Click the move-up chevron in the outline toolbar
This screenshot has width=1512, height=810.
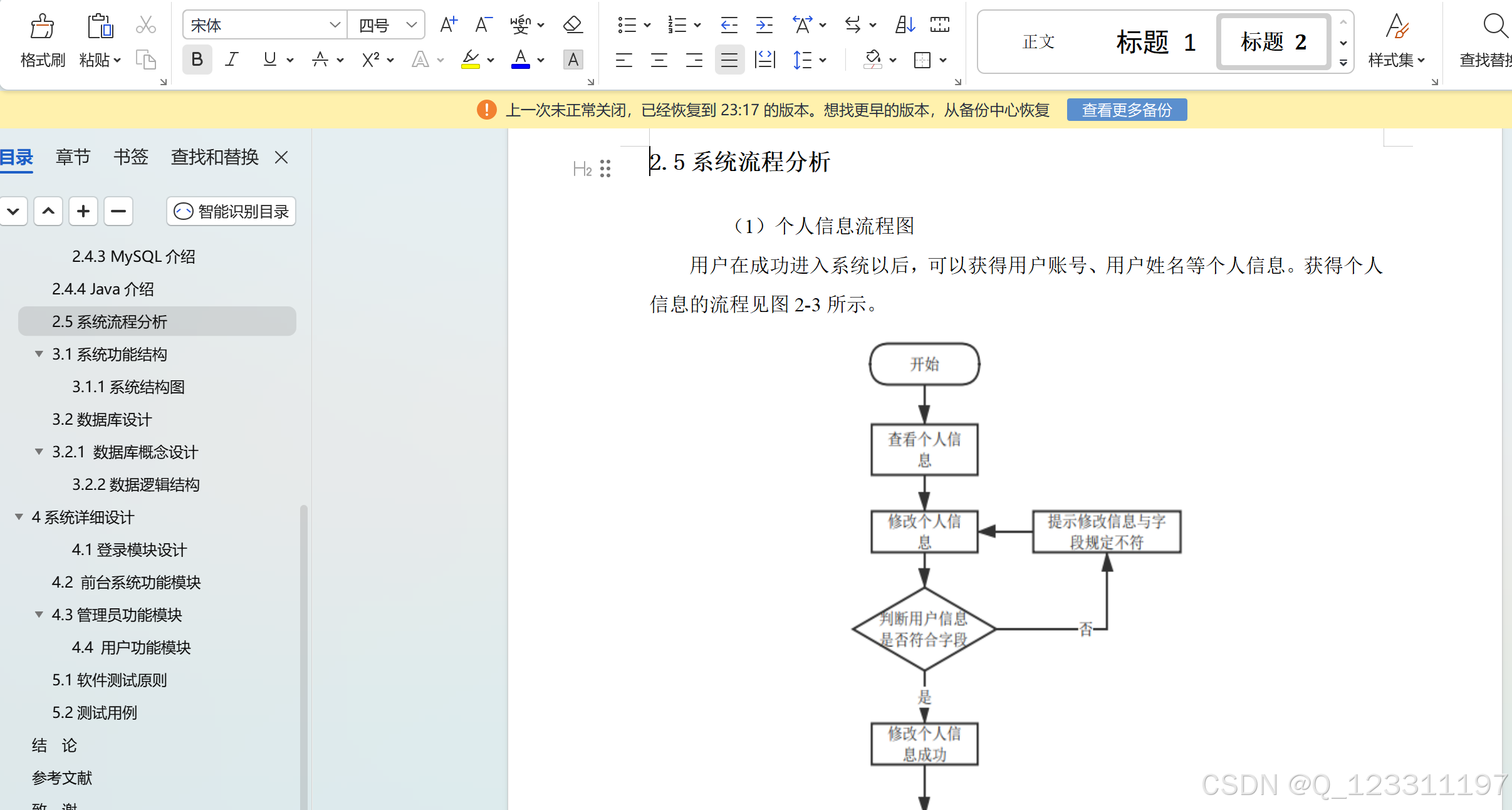pos(48,211)
